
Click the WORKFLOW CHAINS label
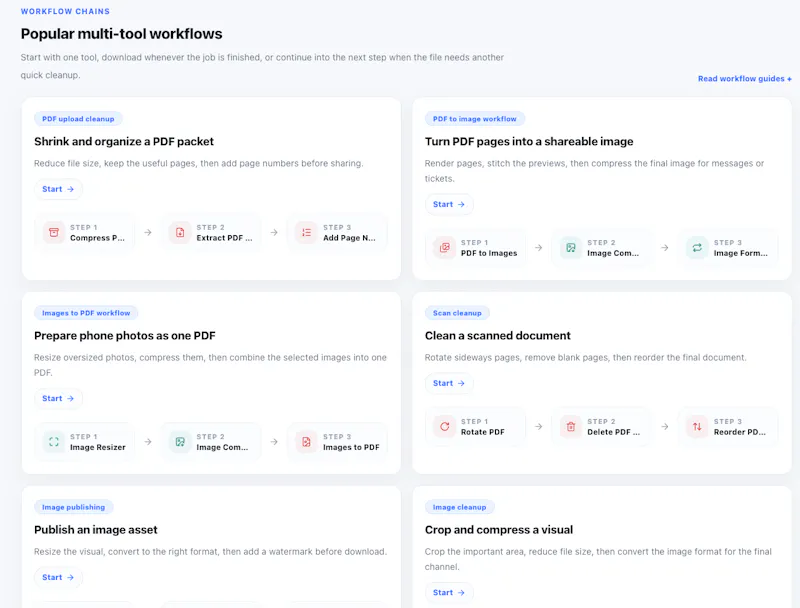tap(65, 11)
